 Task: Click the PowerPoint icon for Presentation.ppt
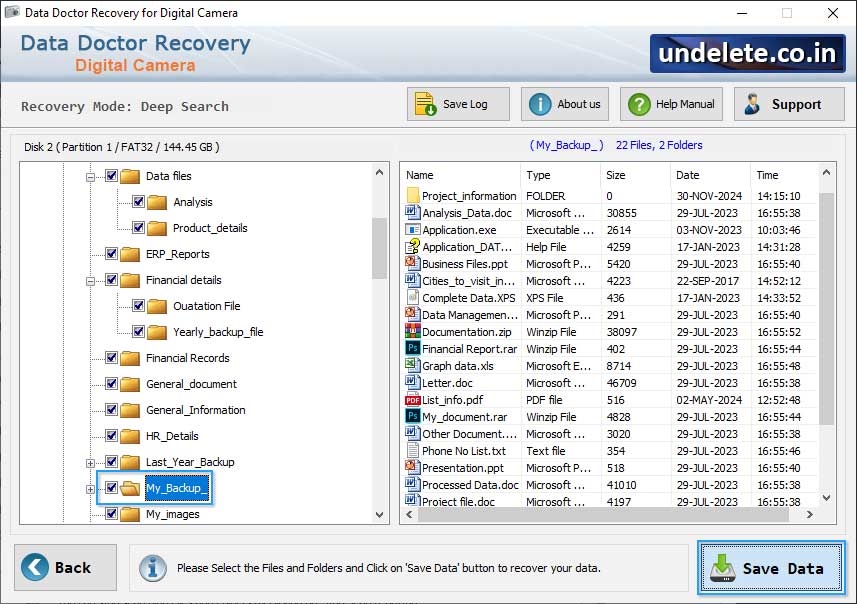tap(411, 468)
